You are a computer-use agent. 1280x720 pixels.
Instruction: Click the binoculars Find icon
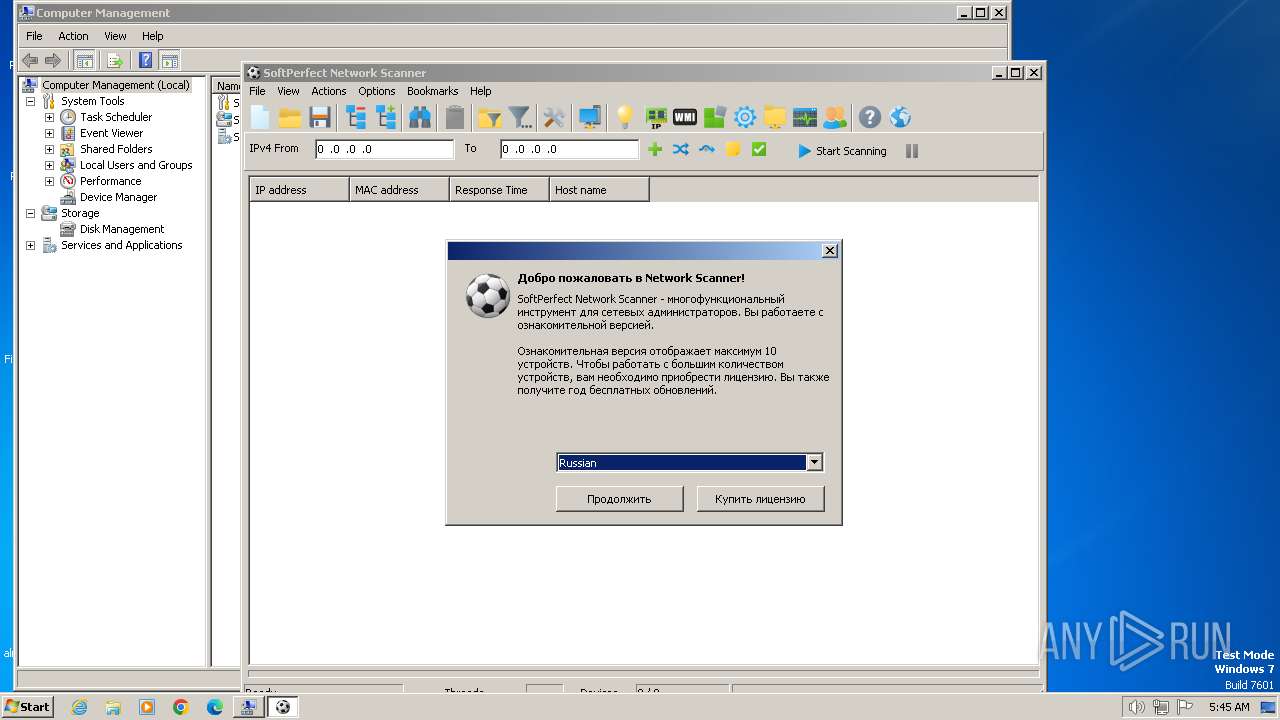[x=420, y=118]
